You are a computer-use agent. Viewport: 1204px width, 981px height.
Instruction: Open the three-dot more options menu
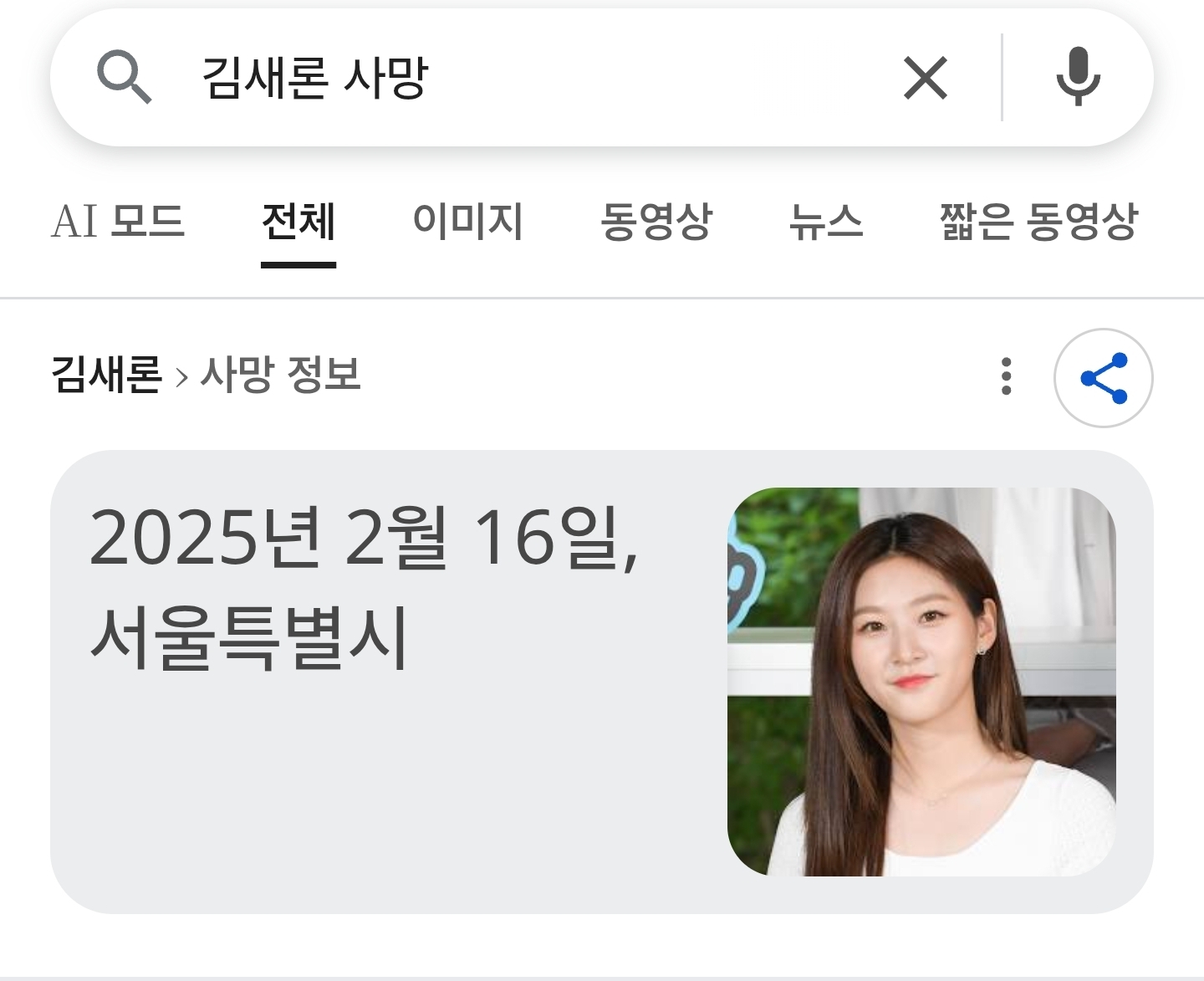tap(1007, 376)
